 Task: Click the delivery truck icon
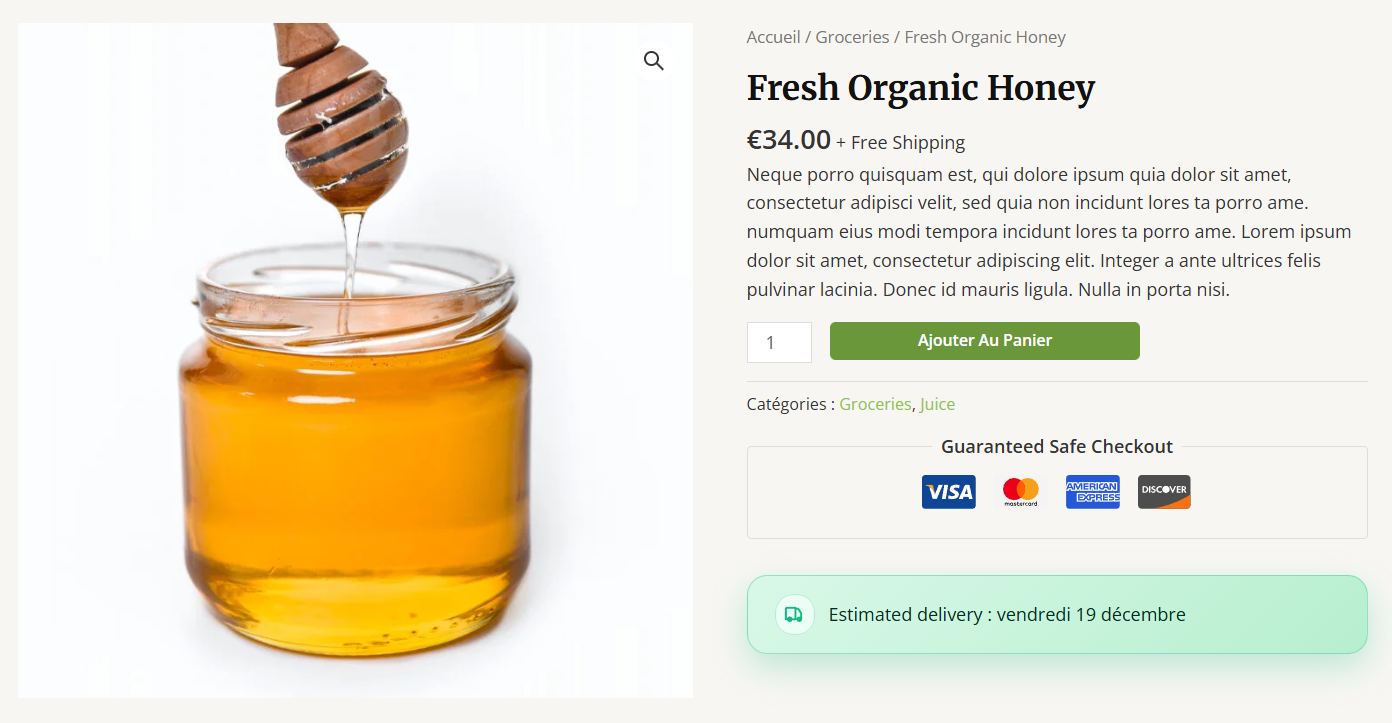coord(793,614)
